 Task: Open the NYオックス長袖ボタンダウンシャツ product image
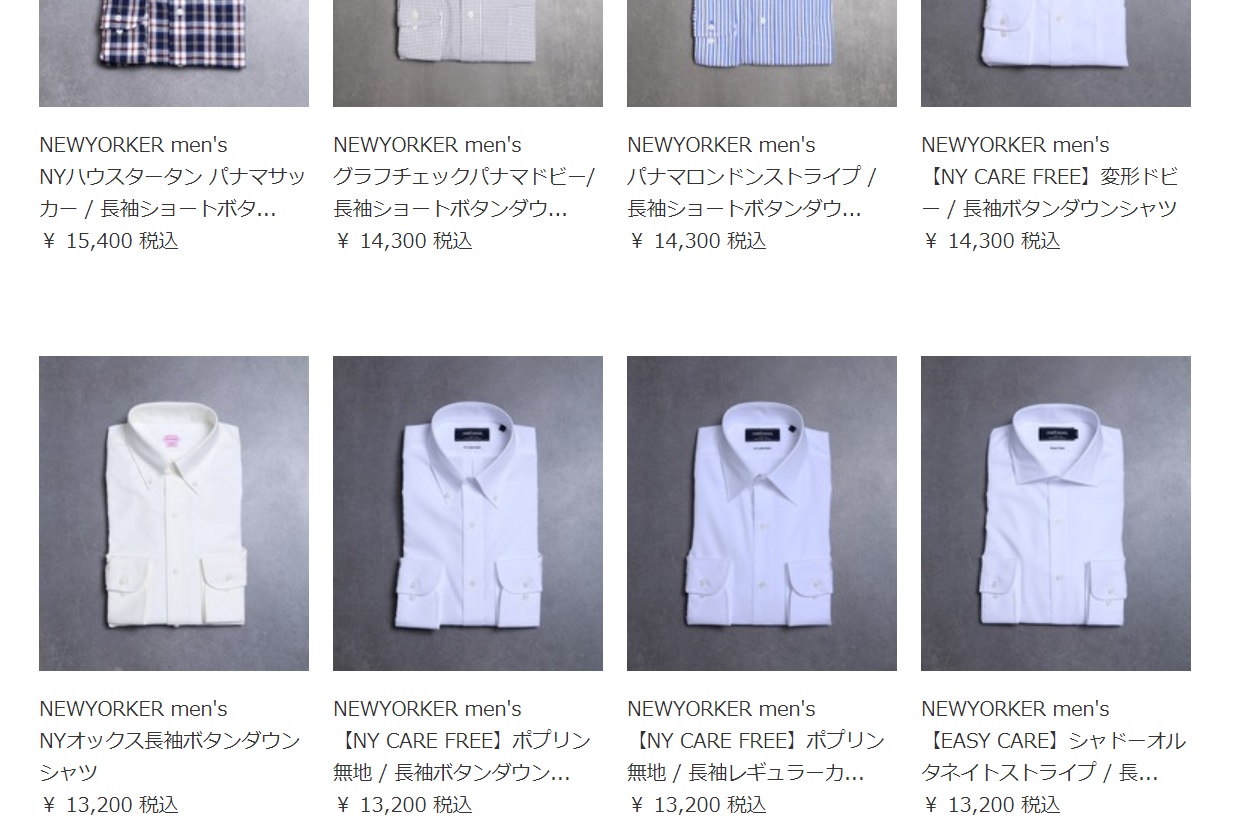[174, 513]
